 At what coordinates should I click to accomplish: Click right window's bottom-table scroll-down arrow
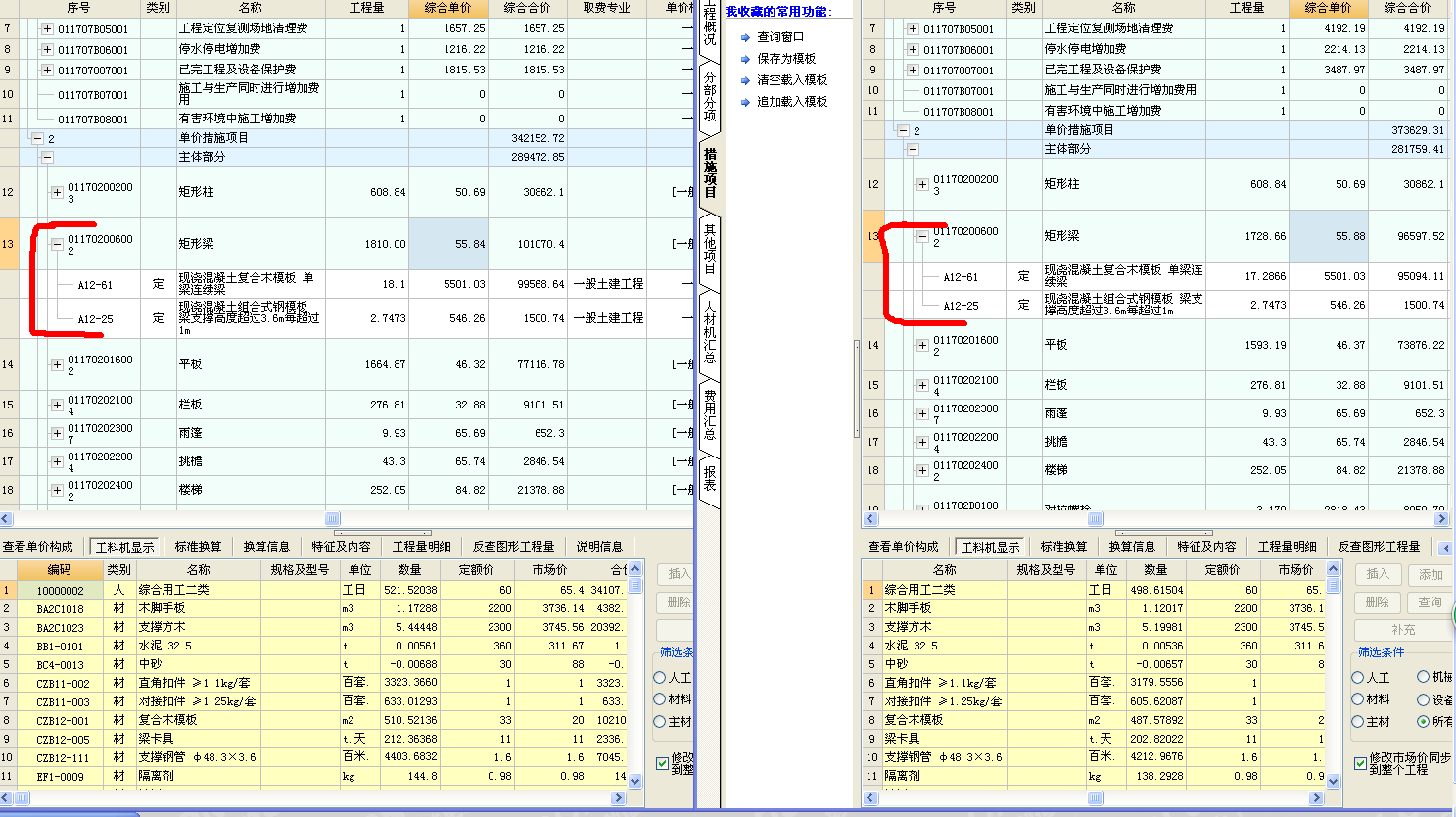point(1333,781)
